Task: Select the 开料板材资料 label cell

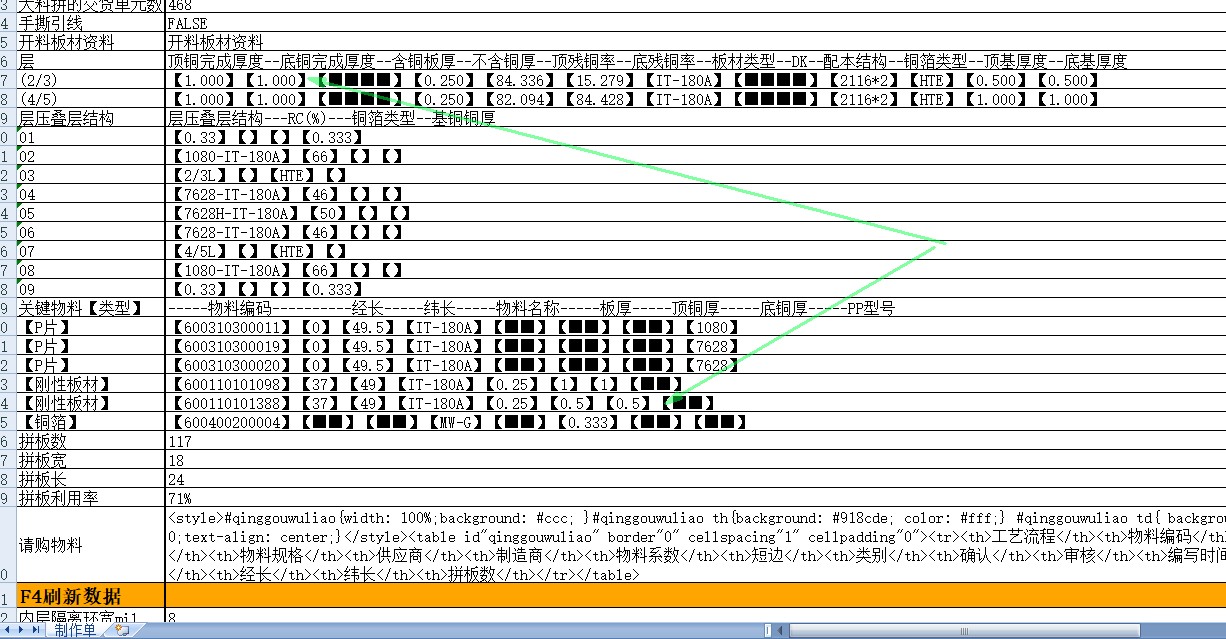Action: [x=90, y=42]
